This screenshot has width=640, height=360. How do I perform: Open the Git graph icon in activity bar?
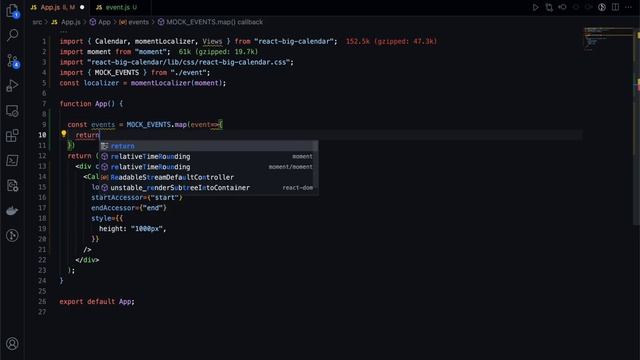click(12, 236)
